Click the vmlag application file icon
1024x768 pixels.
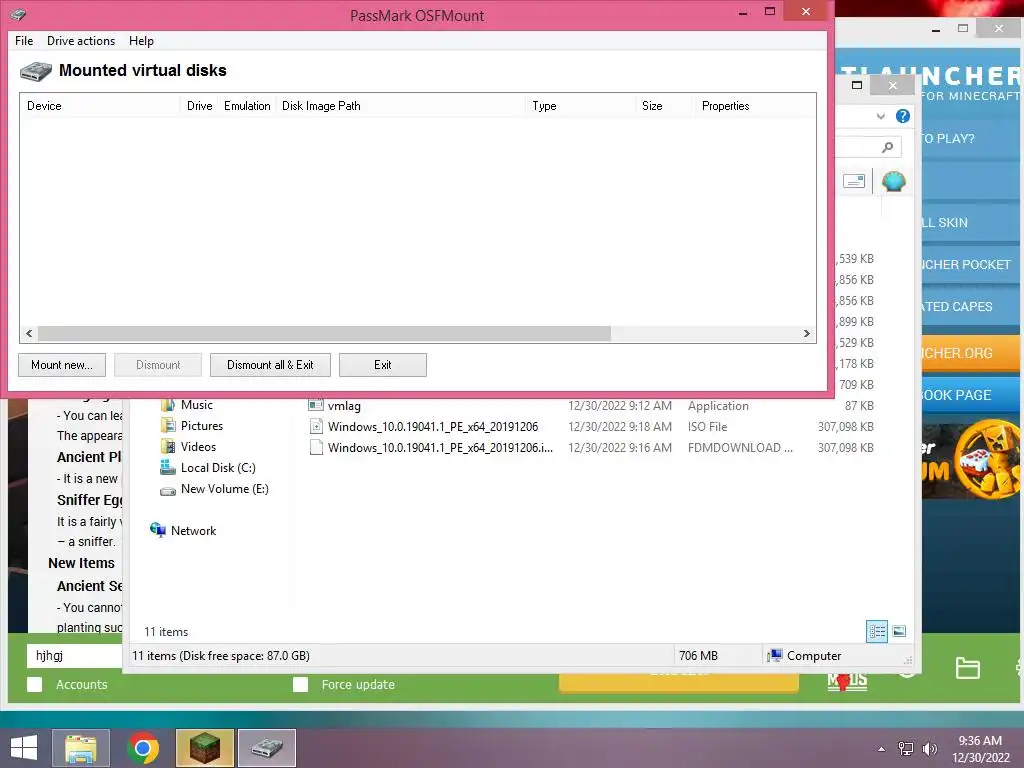316,405
